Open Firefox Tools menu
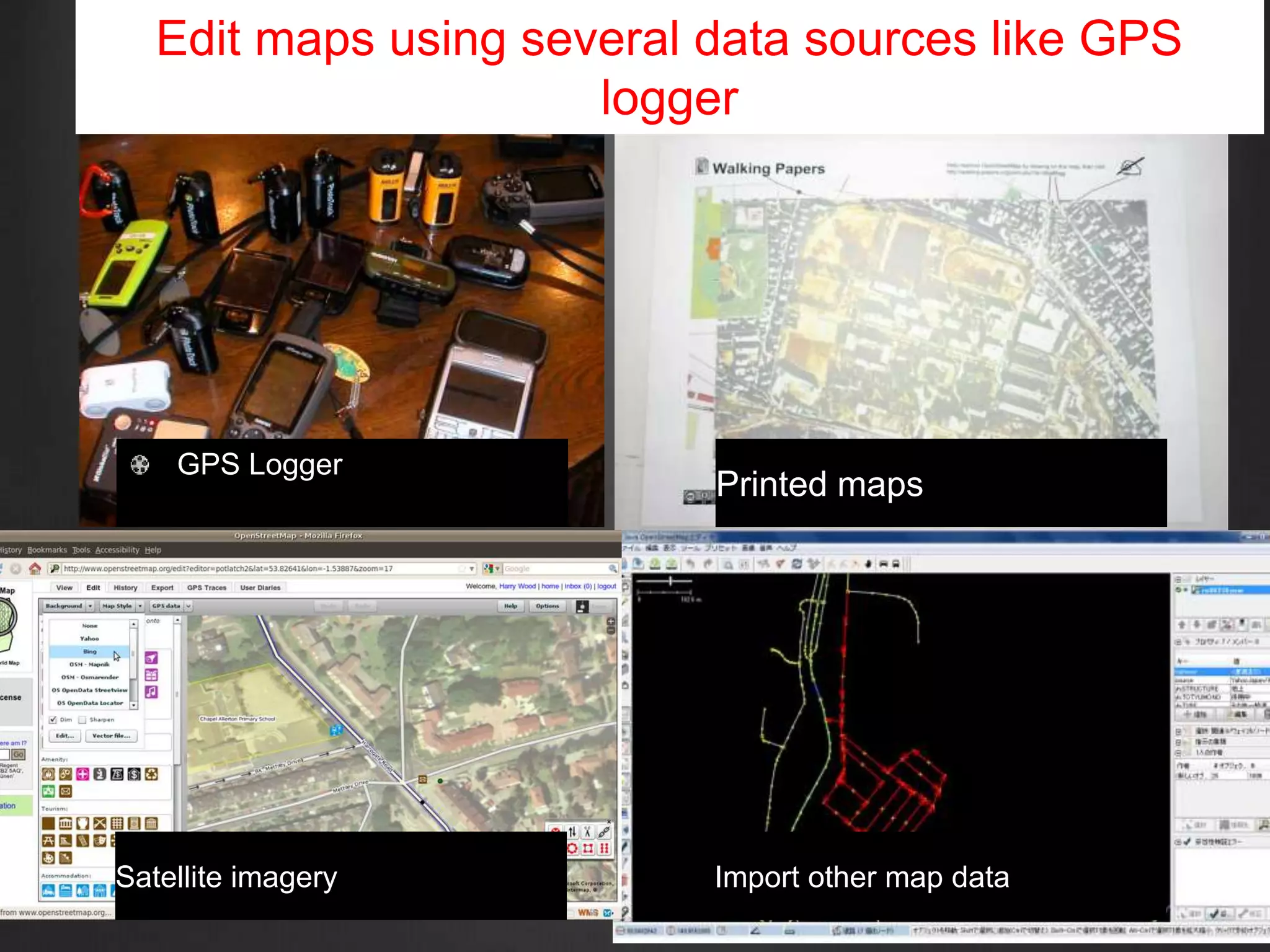 (x=81, y=550)
